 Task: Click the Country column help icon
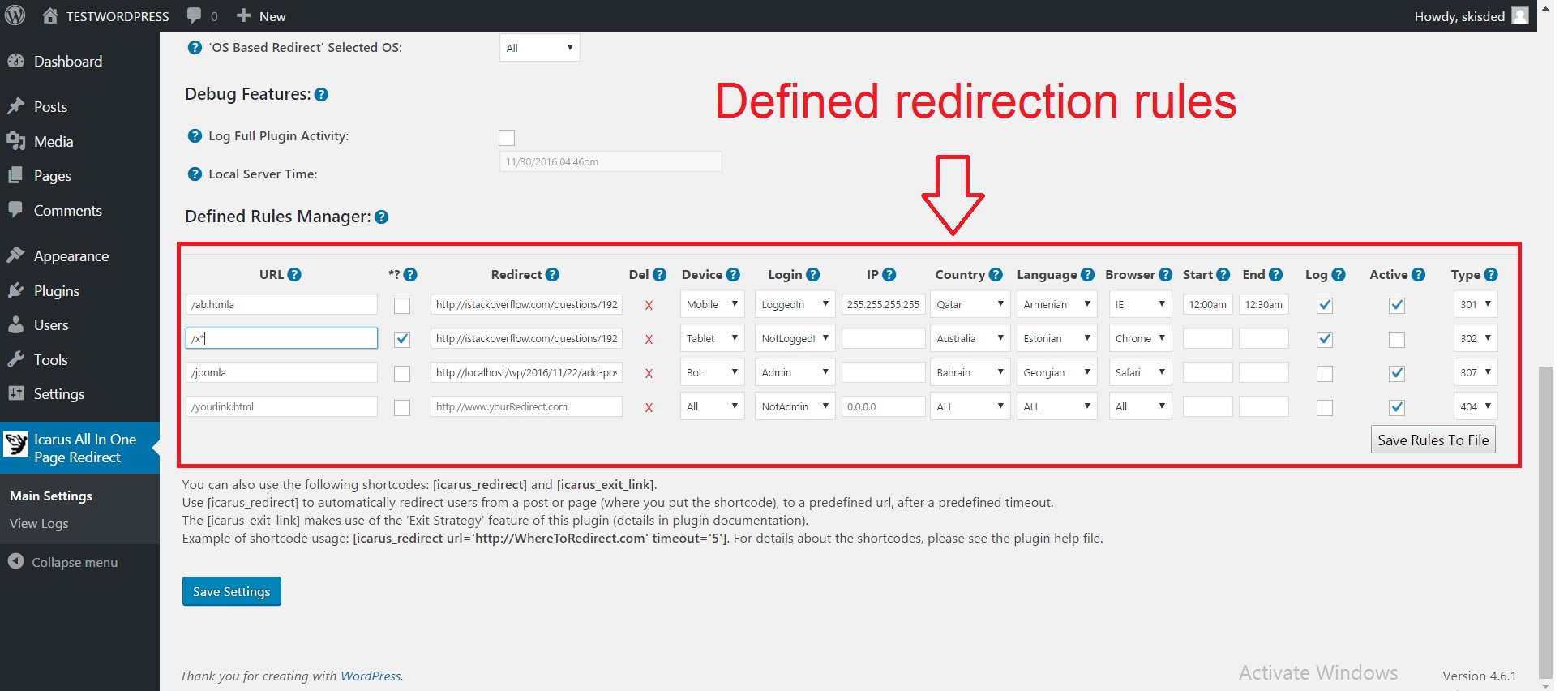[996, 275]
